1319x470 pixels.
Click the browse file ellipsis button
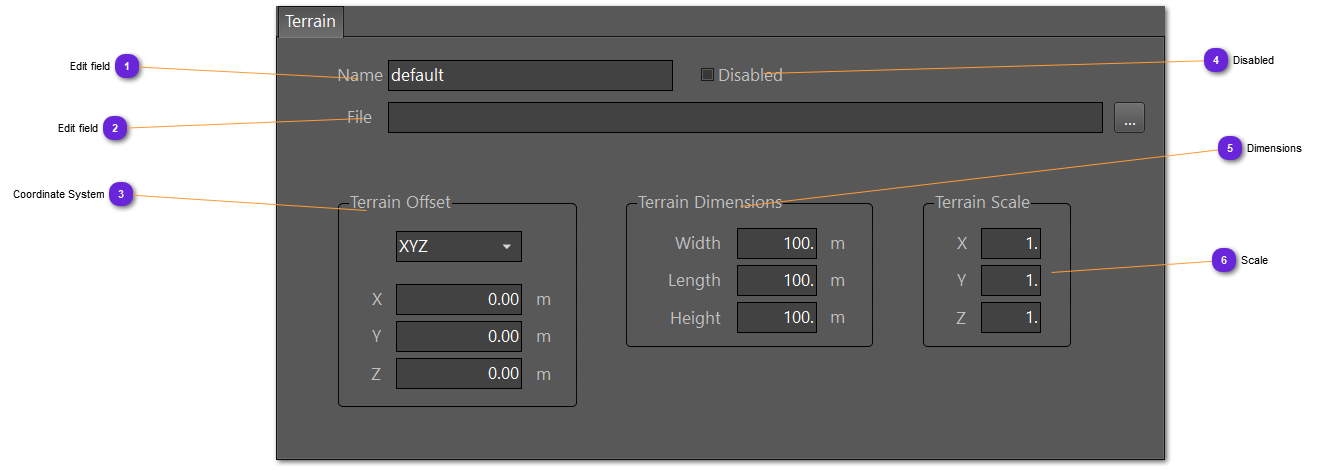pyautogui.click(x=1129, y=118)
